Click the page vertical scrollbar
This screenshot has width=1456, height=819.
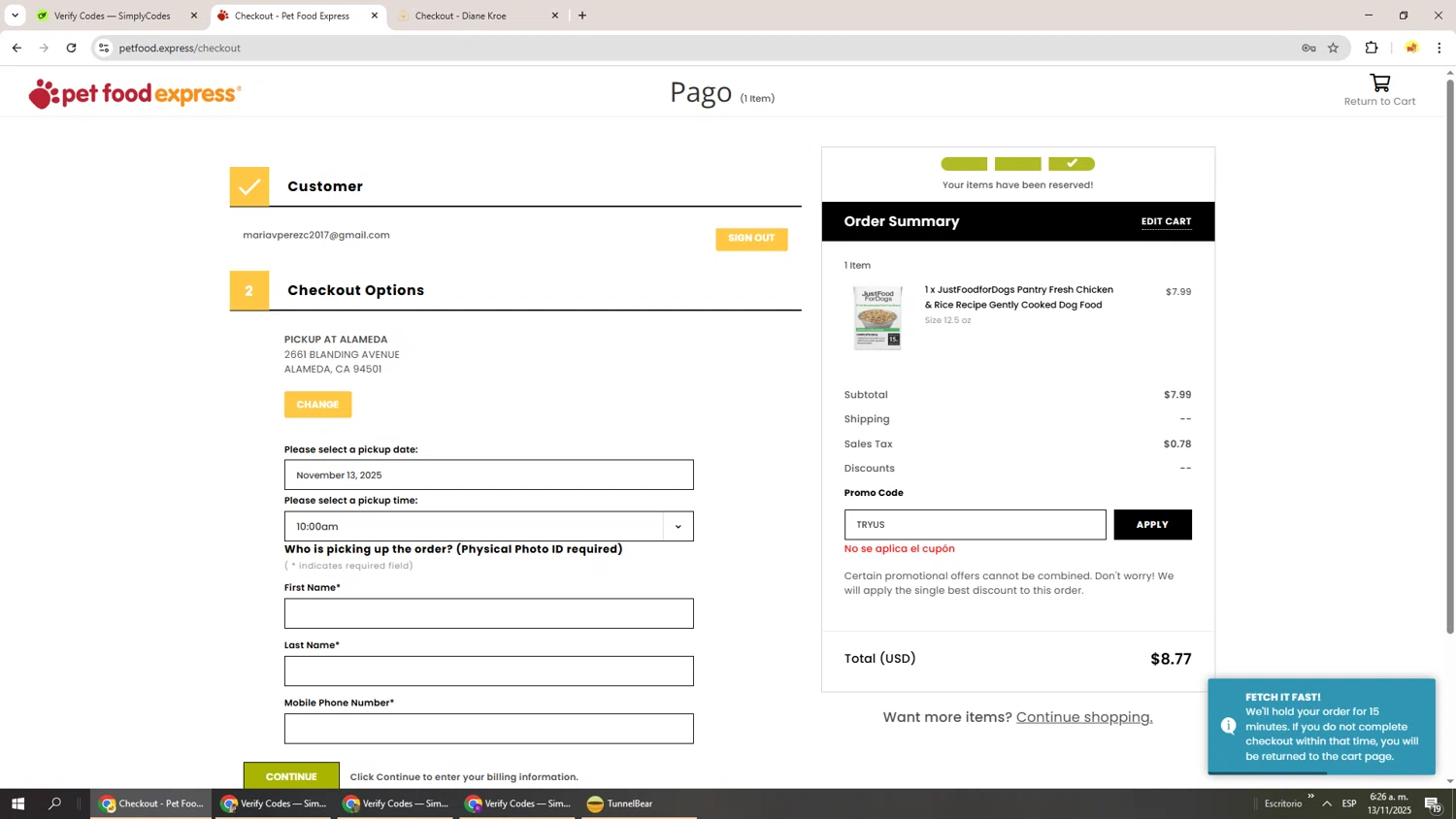point(1450,356)
